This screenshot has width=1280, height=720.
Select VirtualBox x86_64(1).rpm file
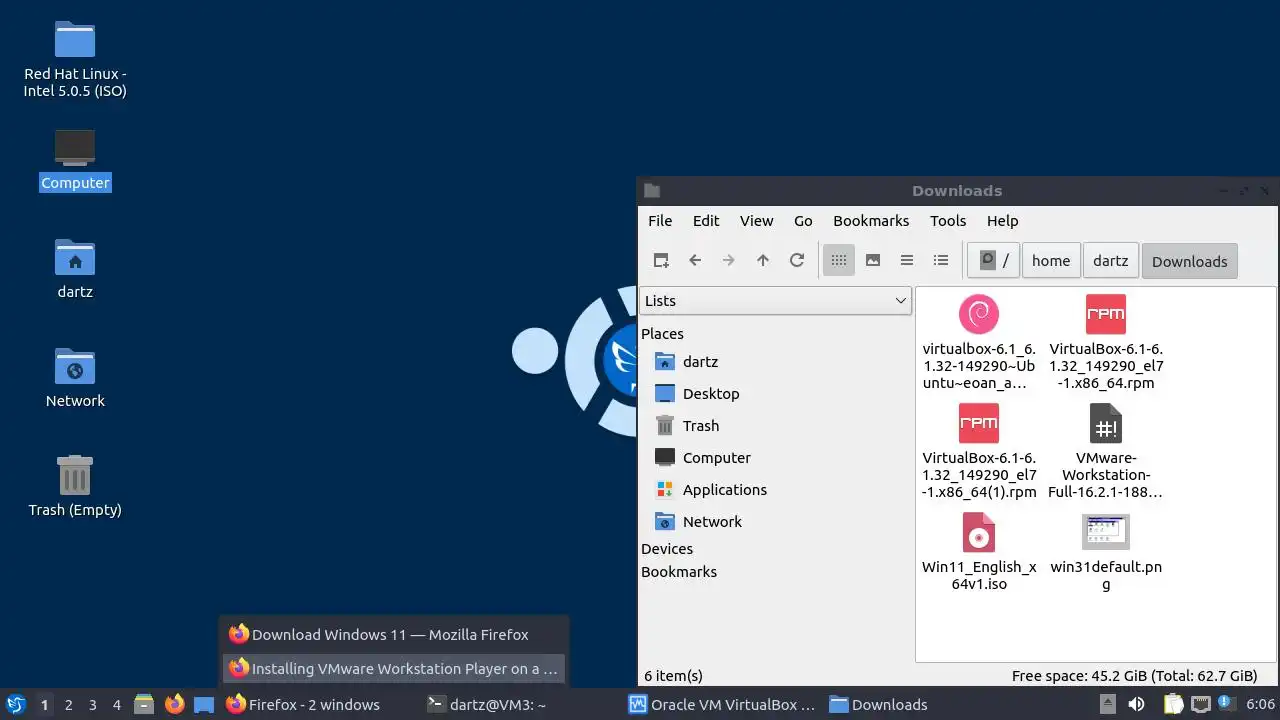tap(978, 451)
